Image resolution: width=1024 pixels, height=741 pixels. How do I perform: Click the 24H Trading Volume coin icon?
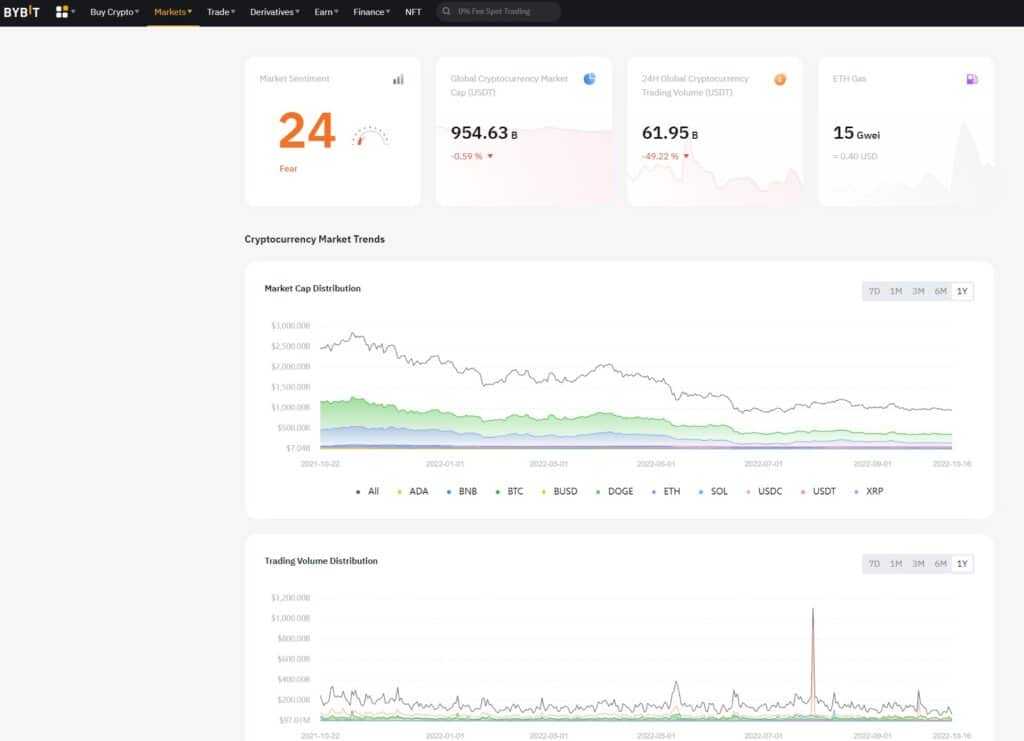[780, 80]
